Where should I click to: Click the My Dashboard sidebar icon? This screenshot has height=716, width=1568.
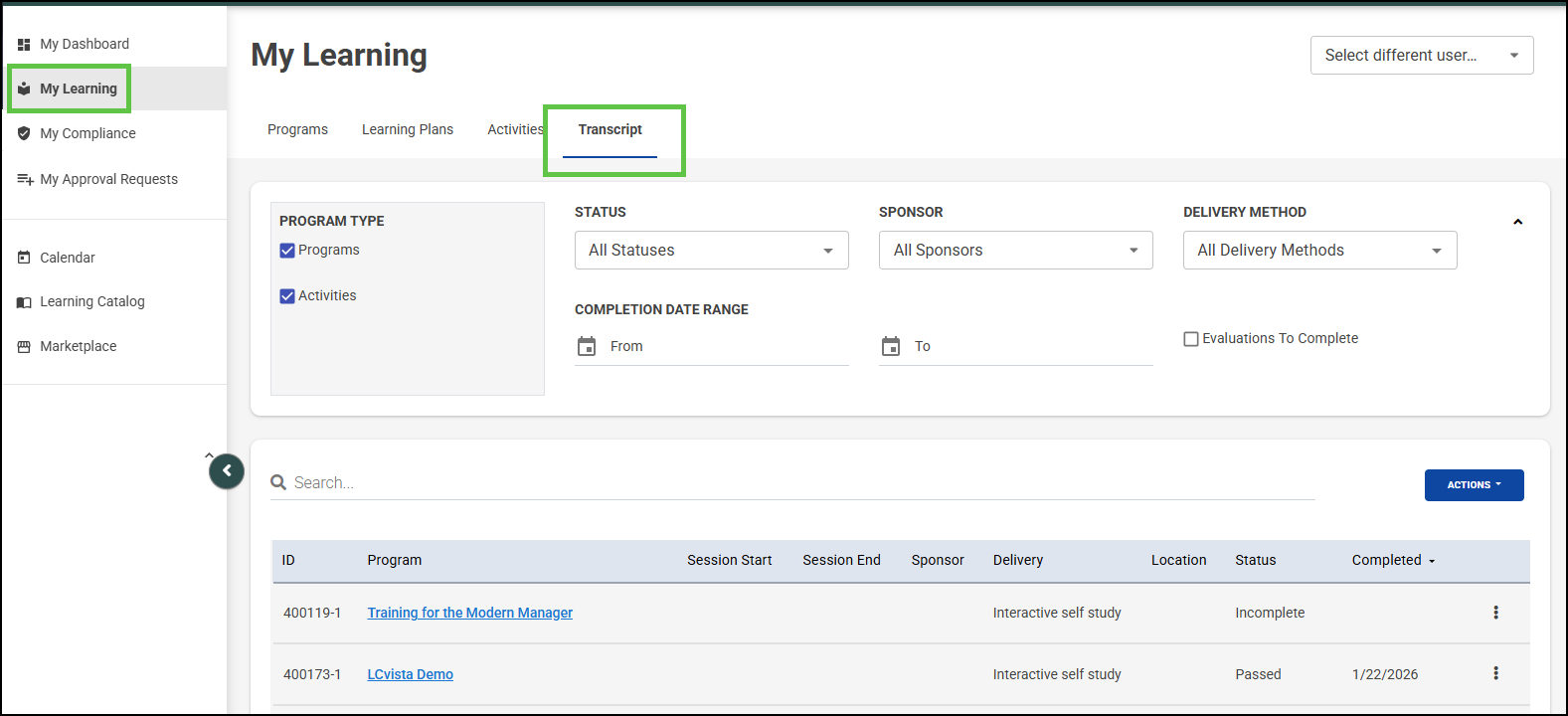[x=24, y=45]
